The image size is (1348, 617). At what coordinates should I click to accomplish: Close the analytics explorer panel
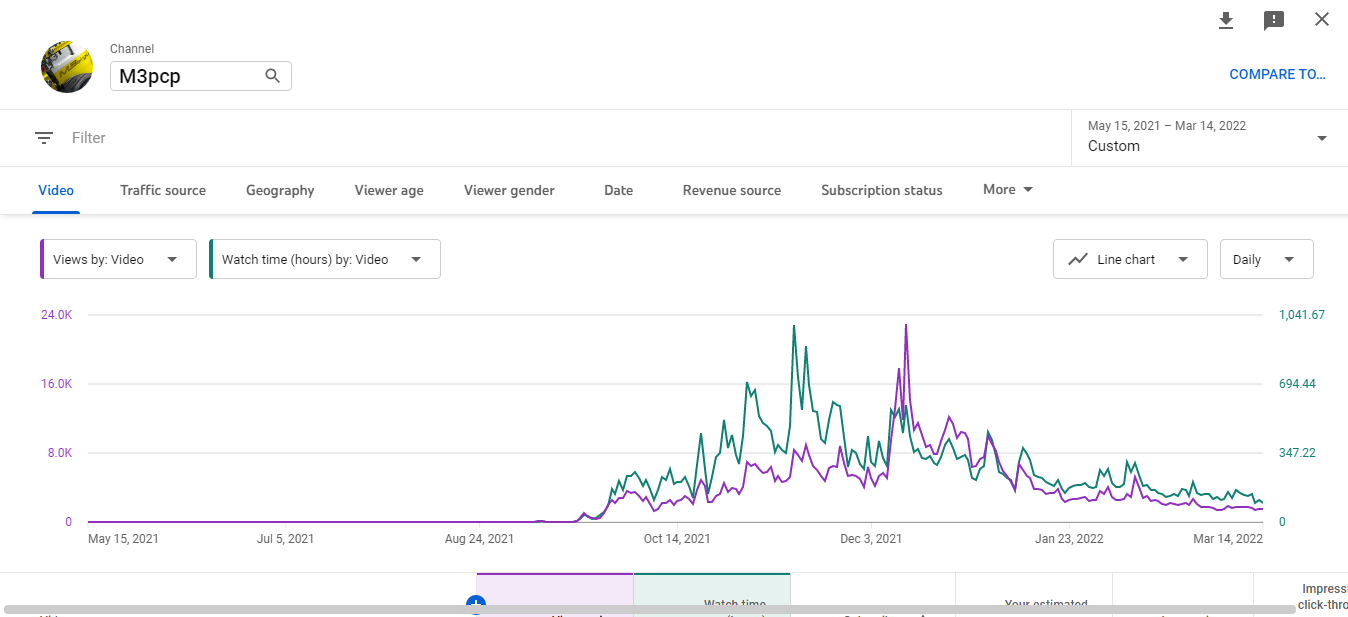(1322, 19)
